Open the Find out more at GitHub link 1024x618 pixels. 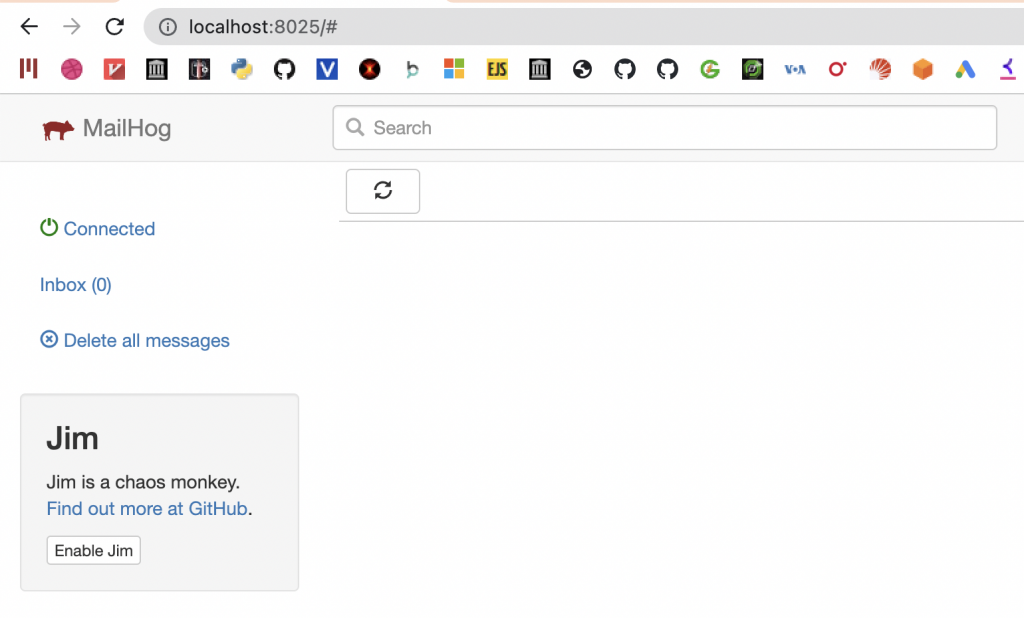[x=147, y=508]
